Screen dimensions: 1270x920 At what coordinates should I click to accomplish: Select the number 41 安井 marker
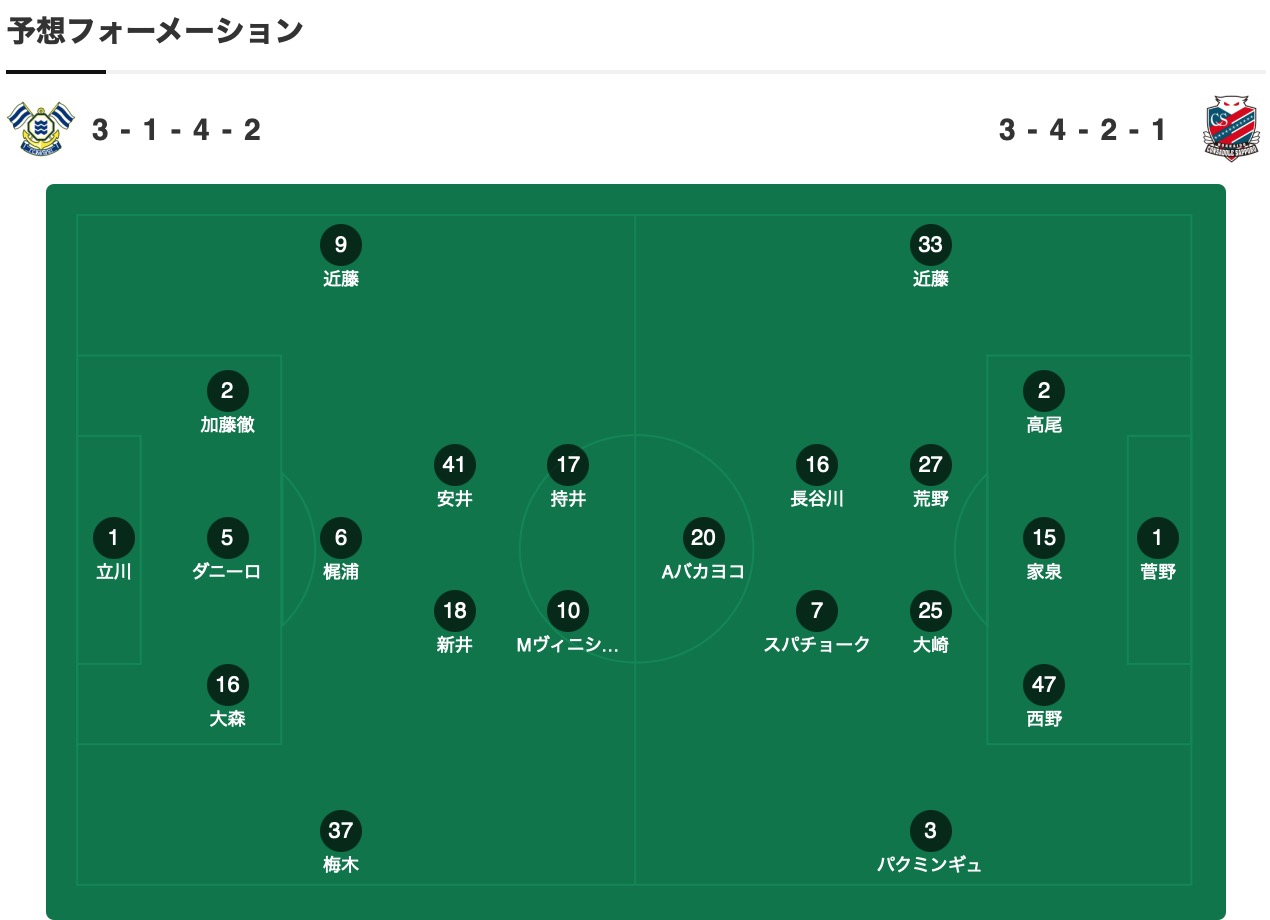pyautogui.click(x=455, y=465)
